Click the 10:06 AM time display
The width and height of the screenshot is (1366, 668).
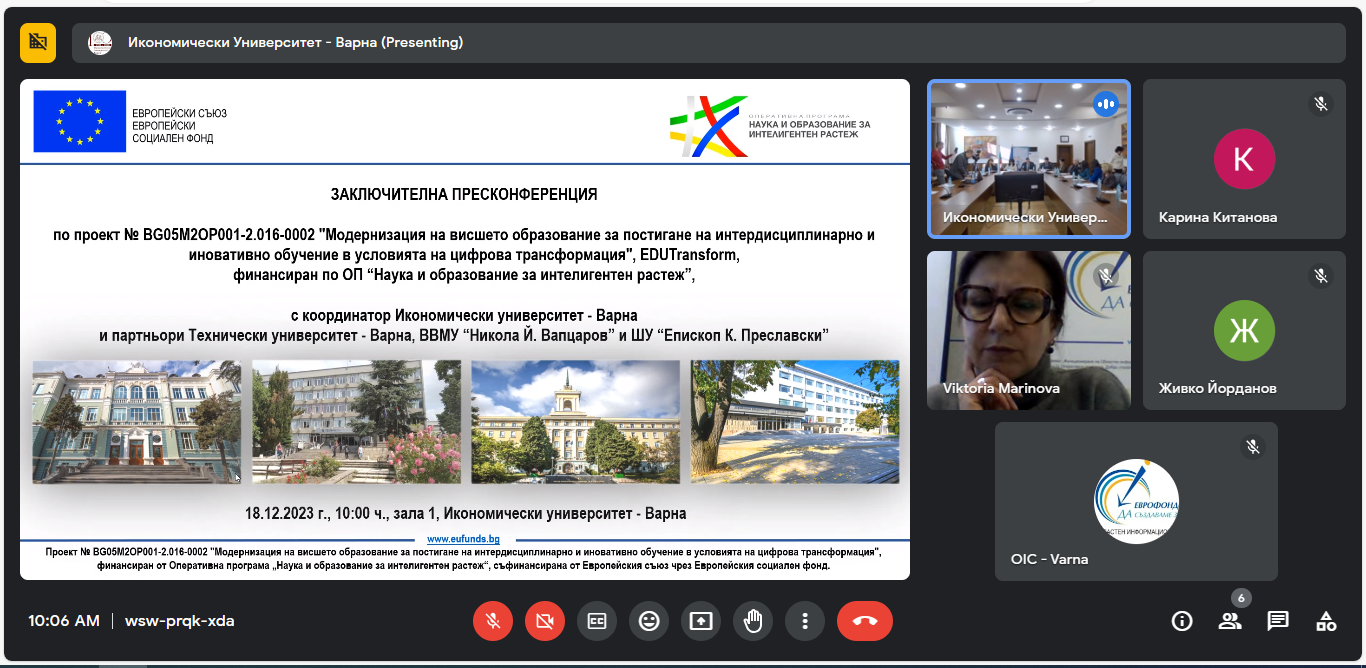[x=64, y=621]
